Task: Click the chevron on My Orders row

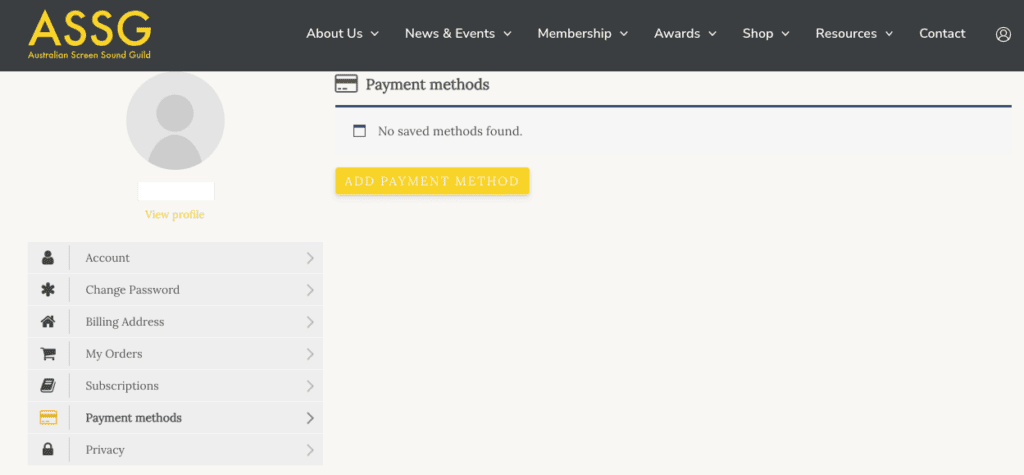Action: click(x=310, y=354)
